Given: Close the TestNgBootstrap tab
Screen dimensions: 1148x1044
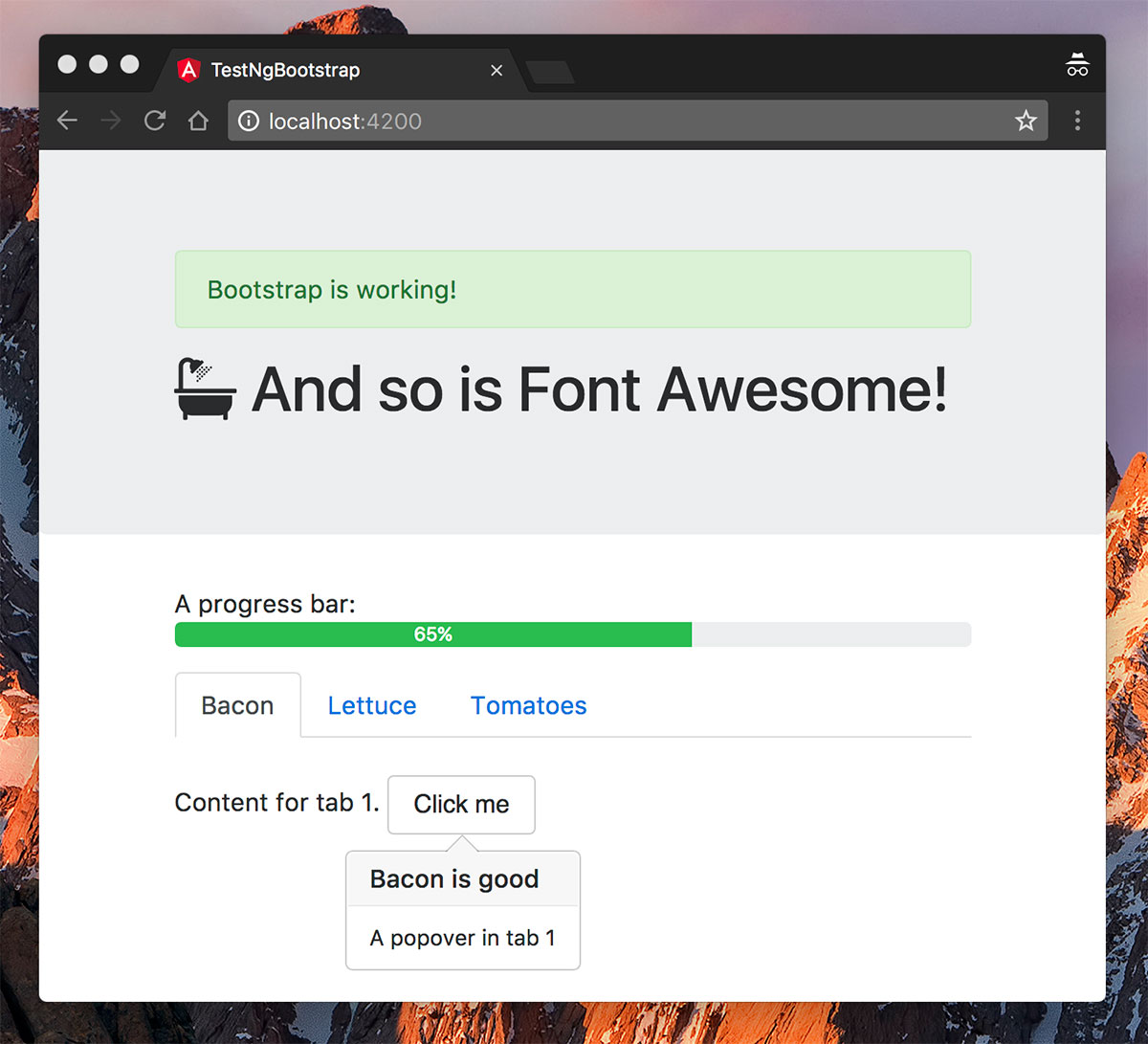Looking at the screenshot, I should tap(497, 70).
